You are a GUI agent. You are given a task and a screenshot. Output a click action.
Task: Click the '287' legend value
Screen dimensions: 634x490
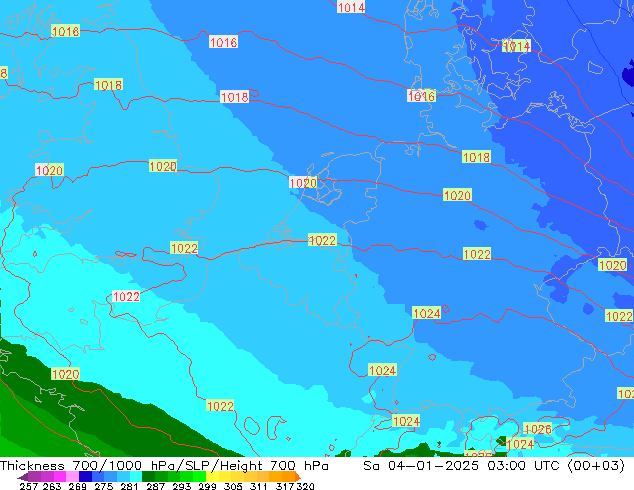pyautogui.click(x=155, y=486)
